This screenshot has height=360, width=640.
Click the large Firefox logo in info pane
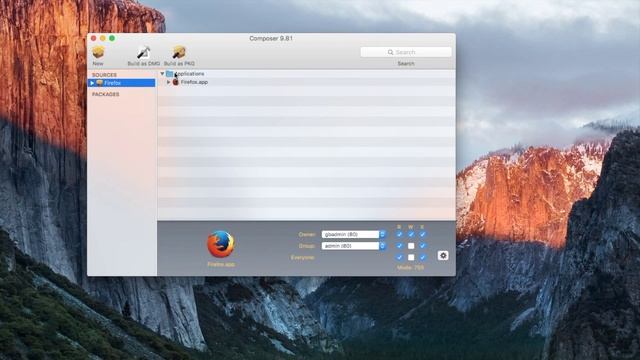tap(221, 244)
